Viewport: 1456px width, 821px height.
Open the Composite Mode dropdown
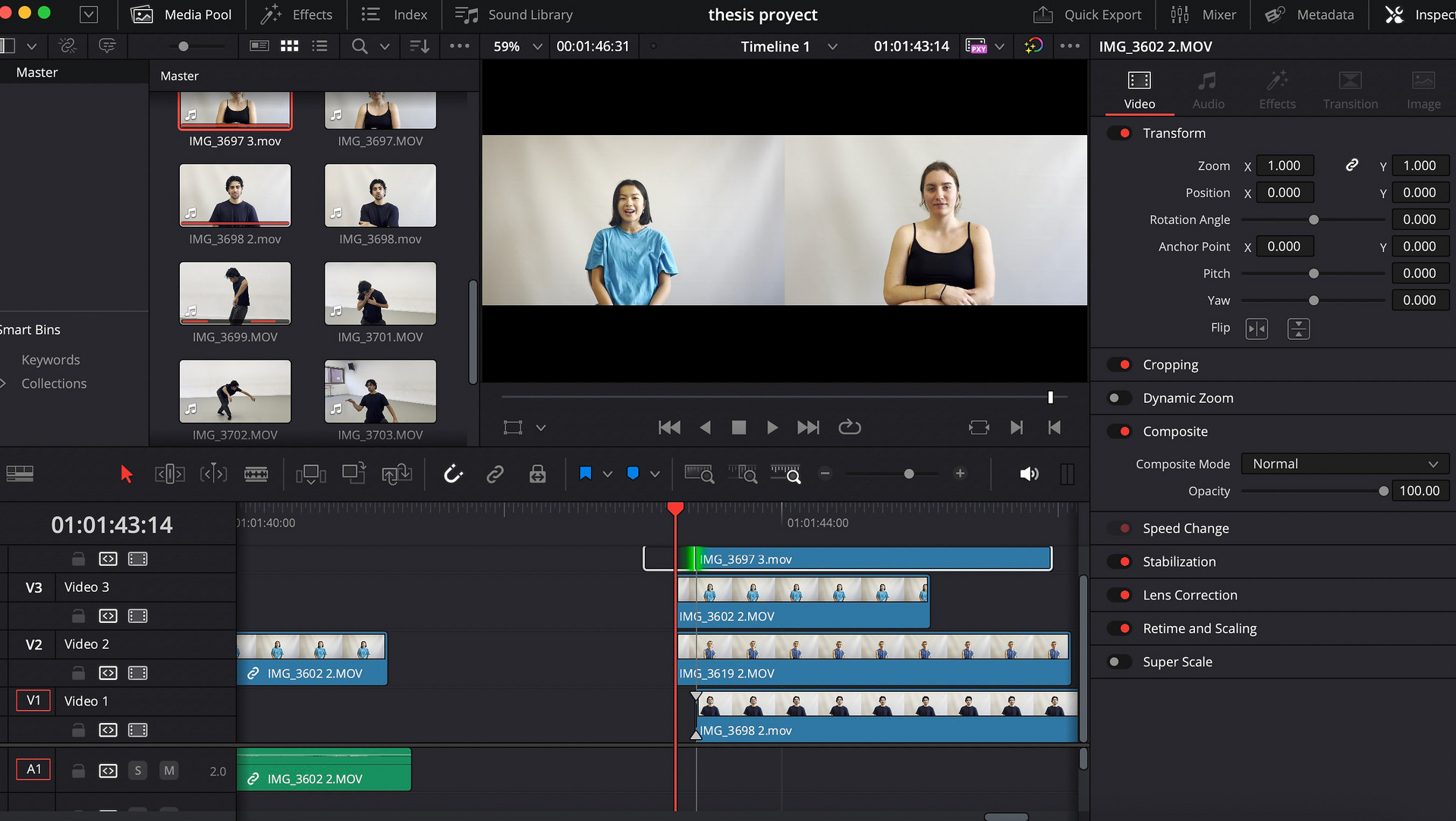click(x=1344, y=464)
